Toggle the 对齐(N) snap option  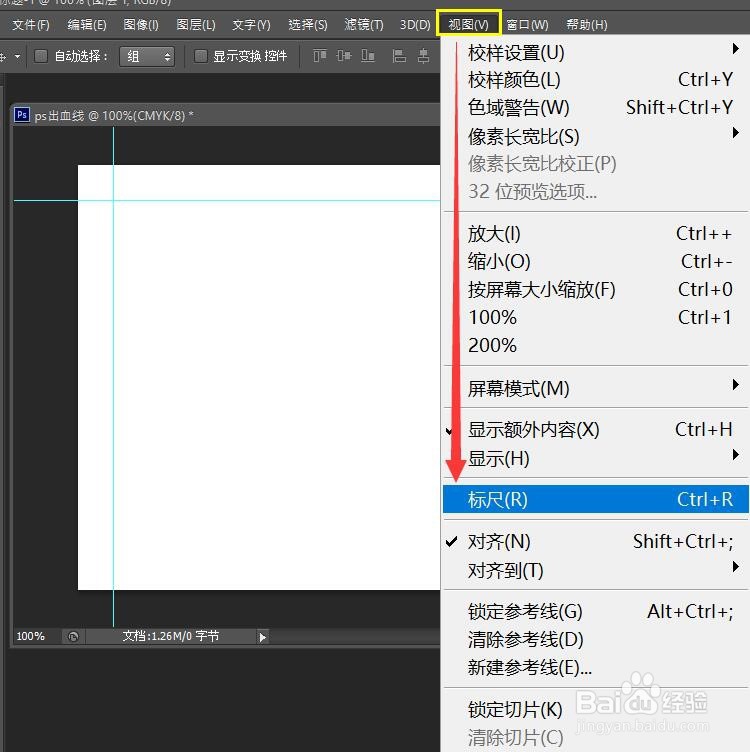click(x=596, y=542)
